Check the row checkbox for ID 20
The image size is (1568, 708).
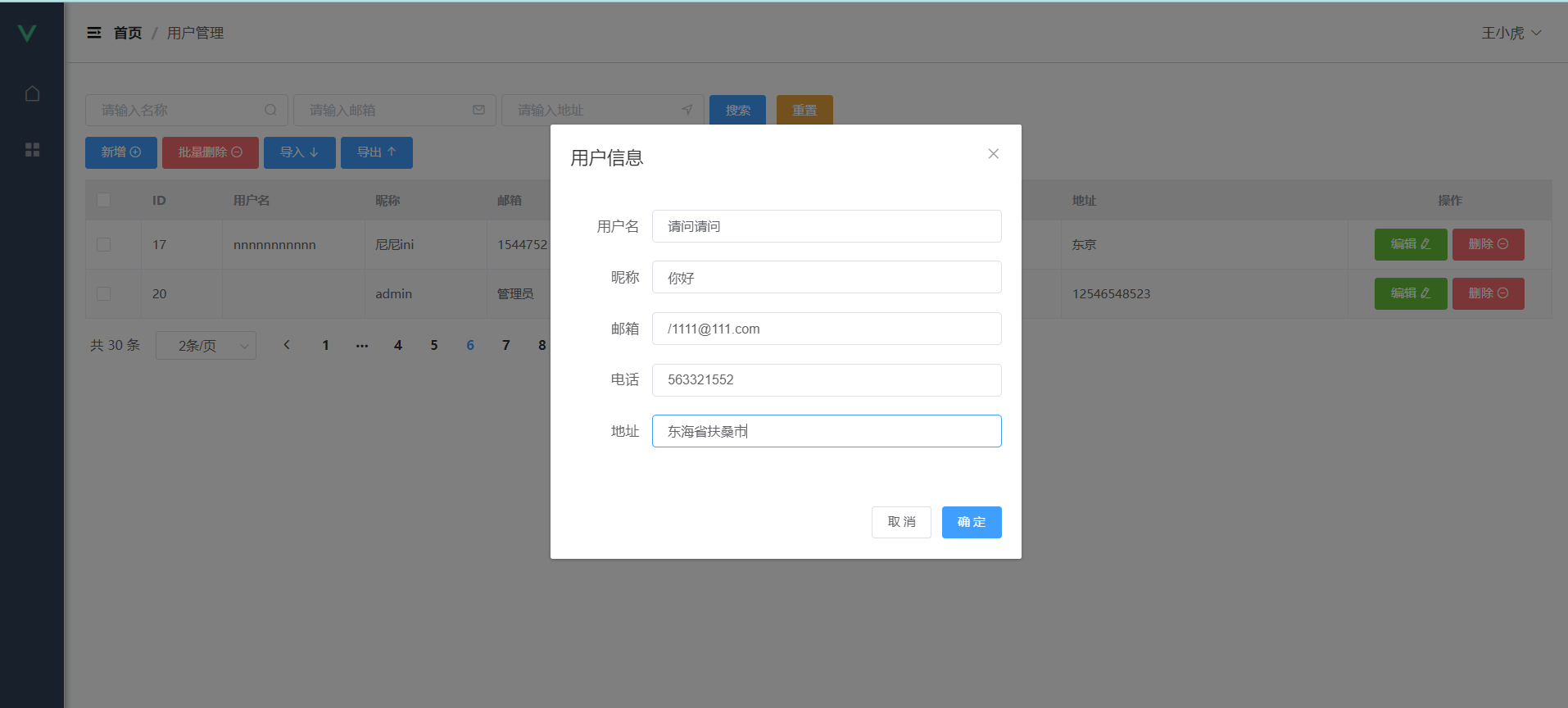point(103,293)
